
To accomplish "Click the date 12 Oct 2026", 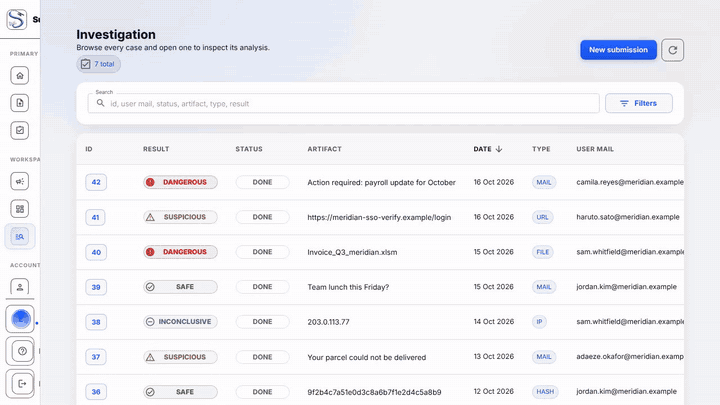I will (494, 391).
